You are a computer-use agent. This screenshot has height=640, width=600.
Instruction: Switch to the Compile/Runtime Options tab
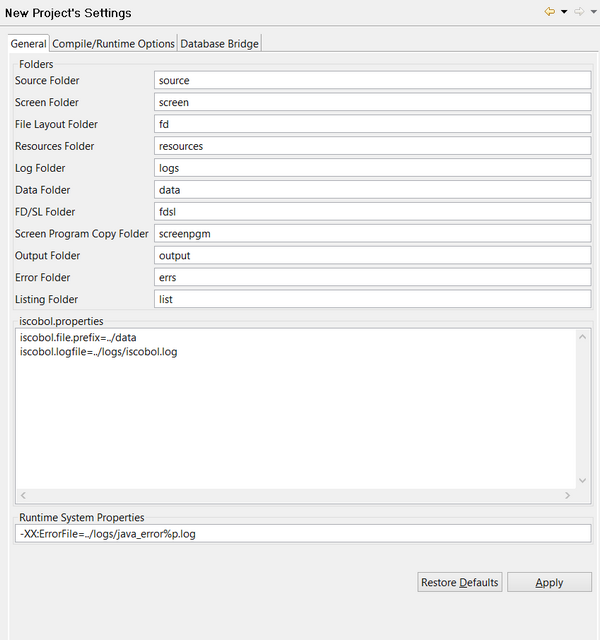[x=113, y=43]
